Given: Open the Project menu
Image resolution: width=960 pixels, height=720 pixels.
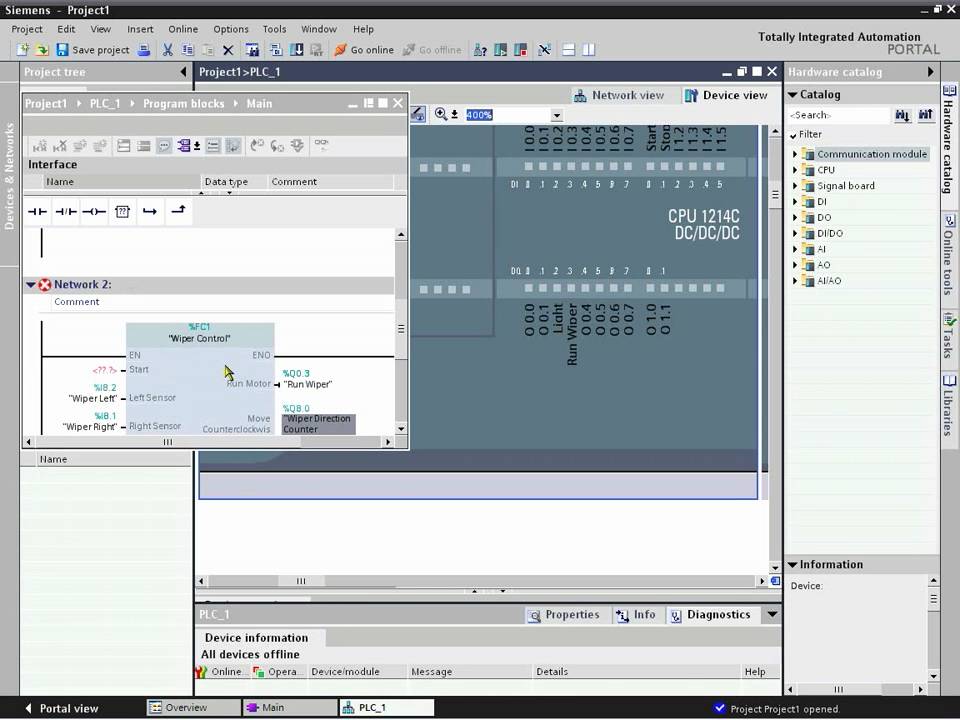Looking at the screenshot, I should [27, 29].
